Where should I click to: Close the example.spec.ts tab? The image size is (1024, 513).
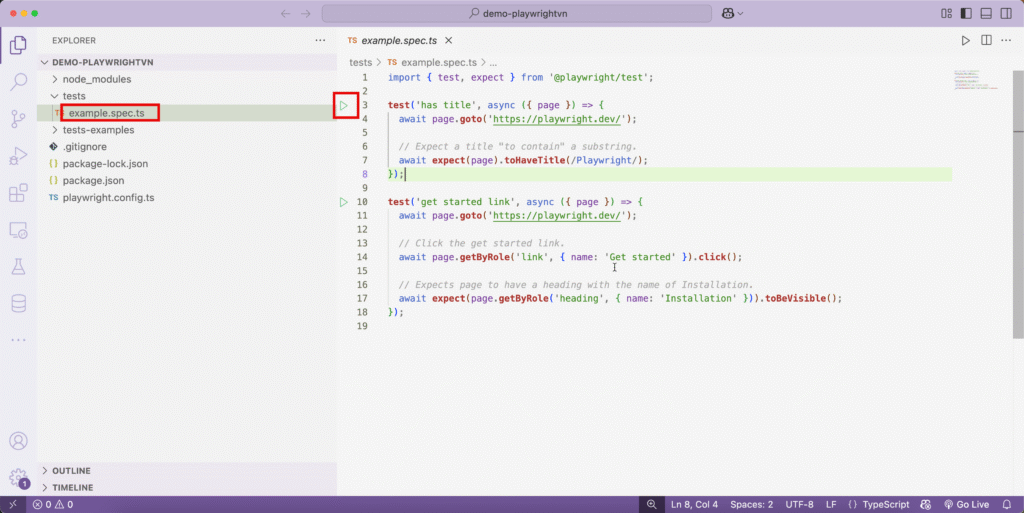(449, 40)
